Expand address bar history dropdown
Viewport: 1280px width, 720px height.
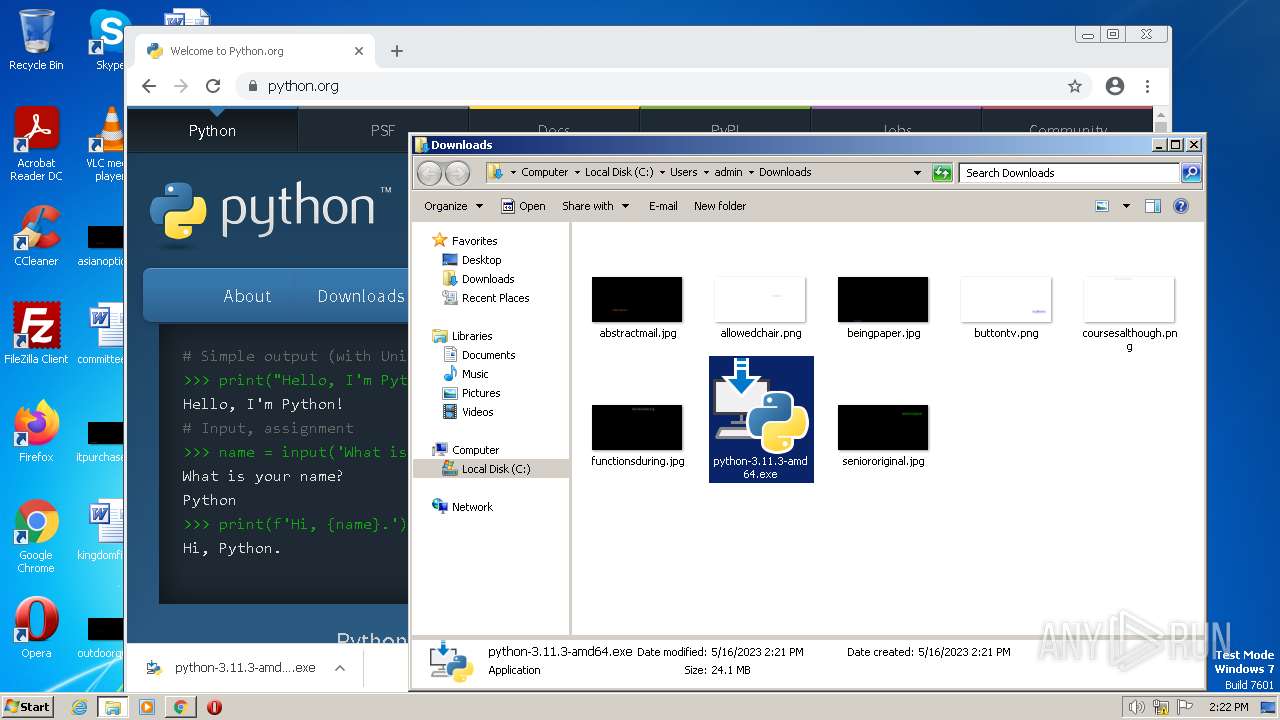[917, 172]
